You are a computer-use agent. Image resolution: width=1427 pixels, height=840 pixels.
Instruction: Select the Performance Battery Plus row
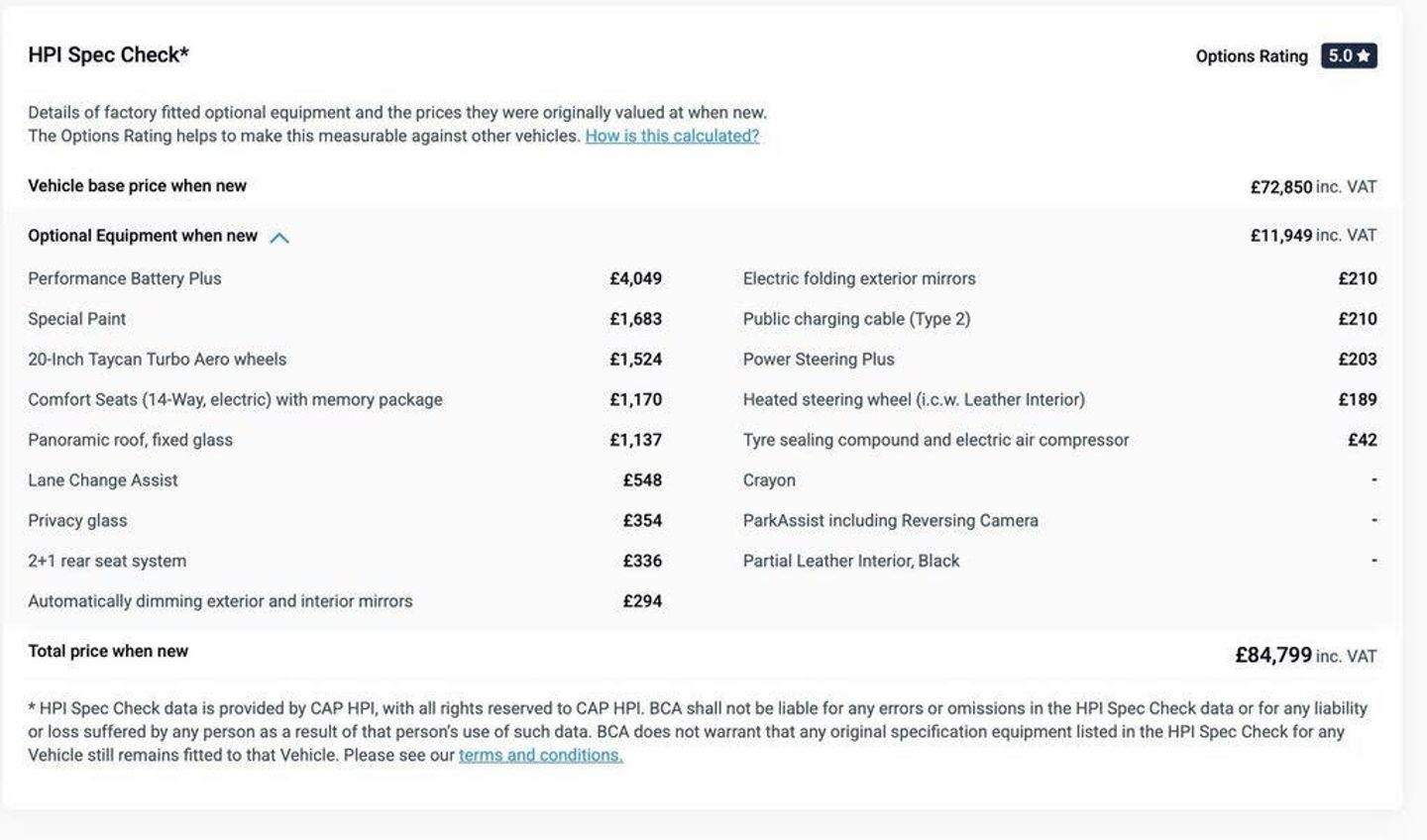point(125,278)
